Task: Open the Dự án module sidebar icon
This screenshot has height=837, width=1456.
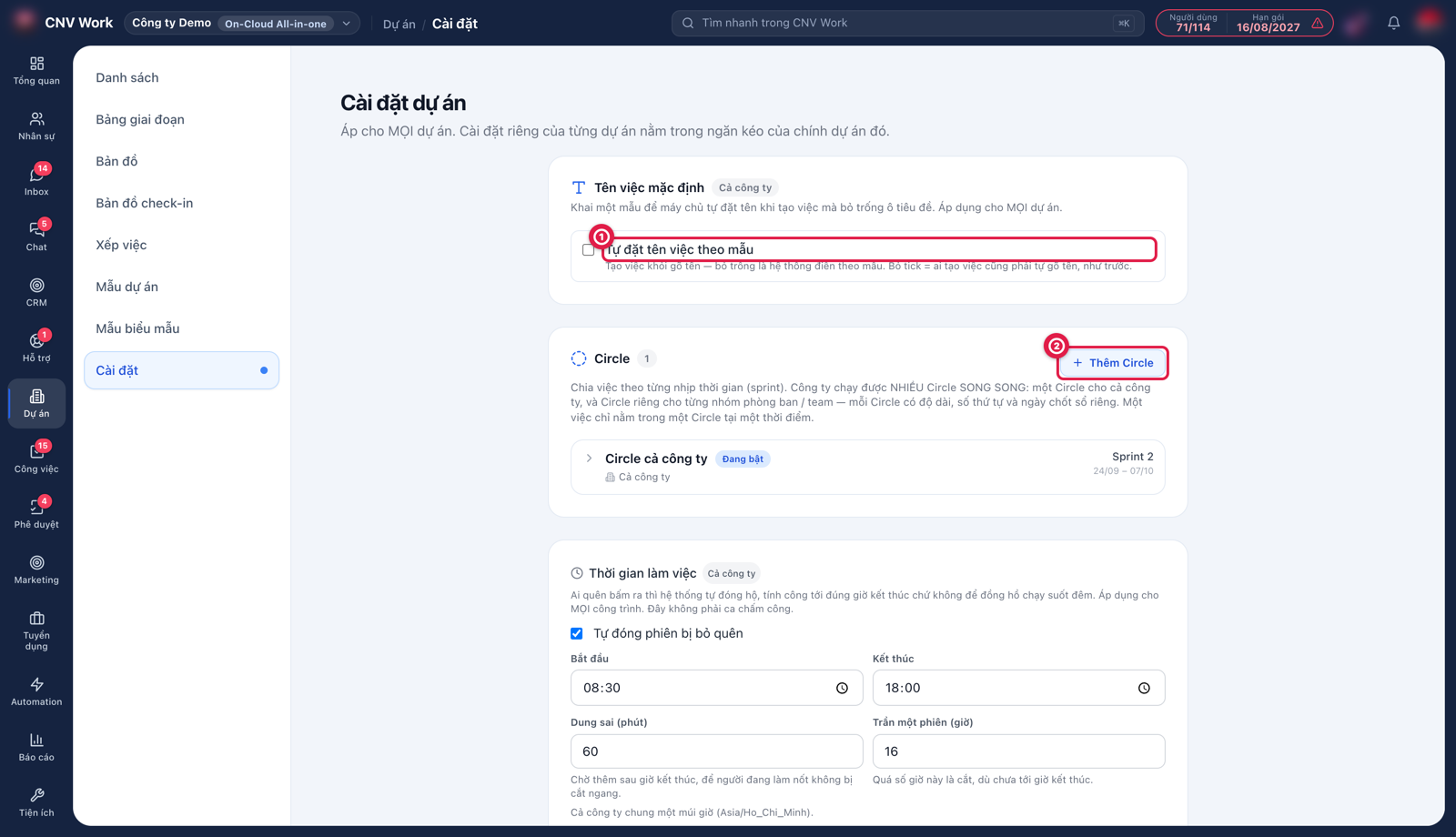Action: 36,404
